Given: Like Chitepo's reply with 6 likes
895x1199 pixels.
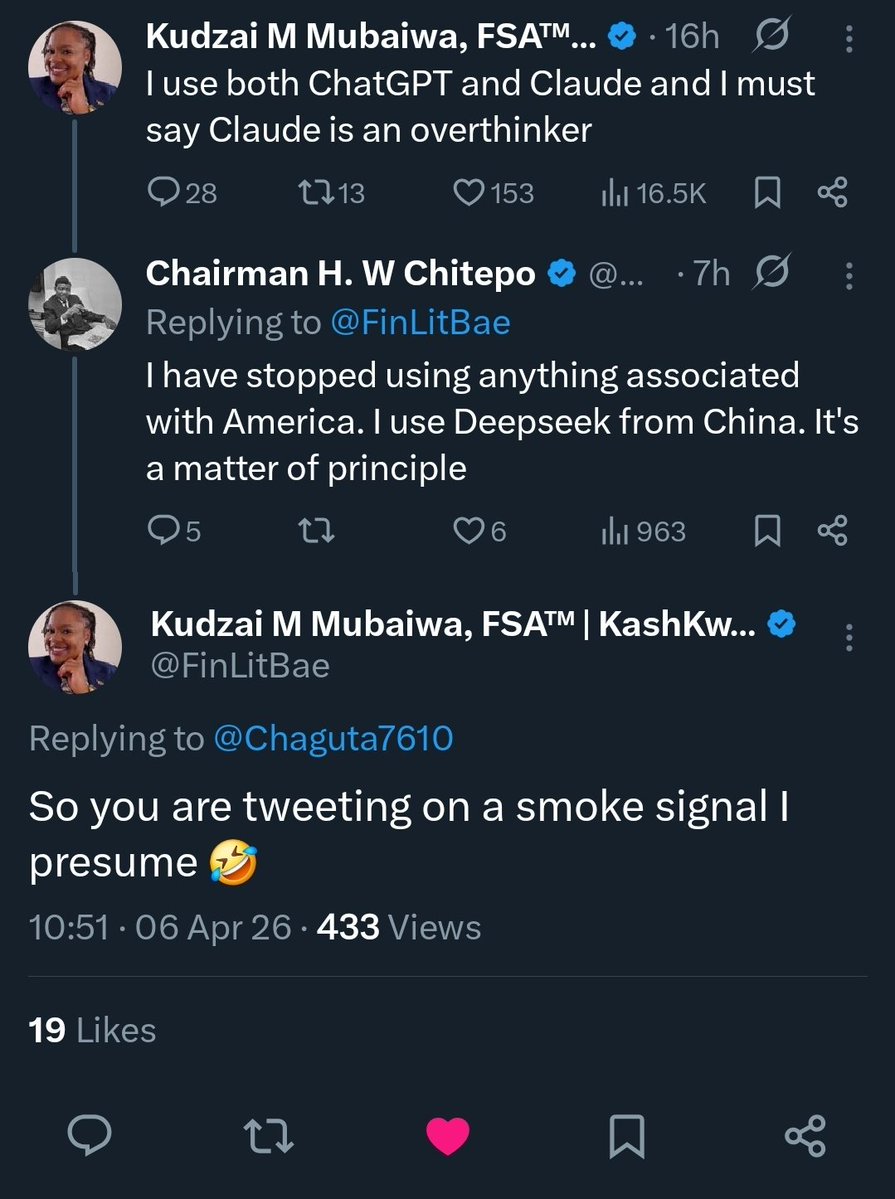Looking at the screenshot, I should tap(469, 531).
